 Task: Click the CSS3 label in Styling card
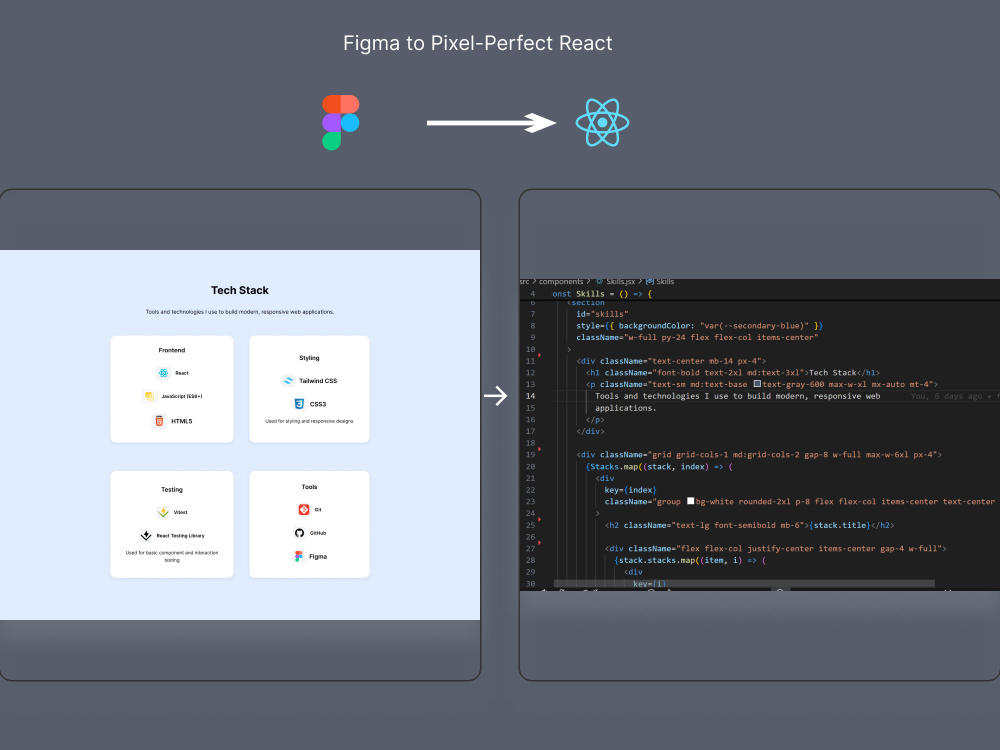tap(318, 404)
